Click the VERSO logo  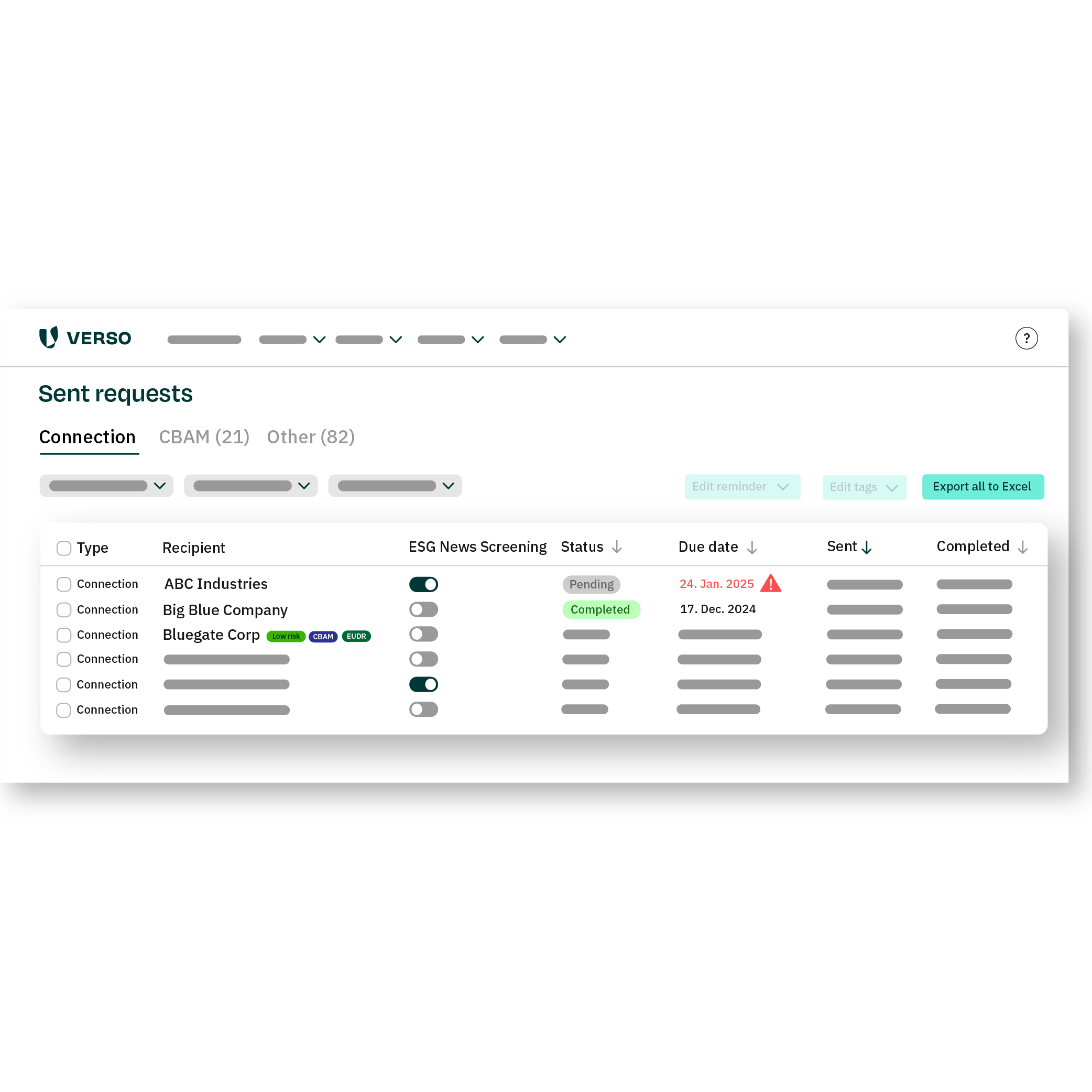pos(85,338)
